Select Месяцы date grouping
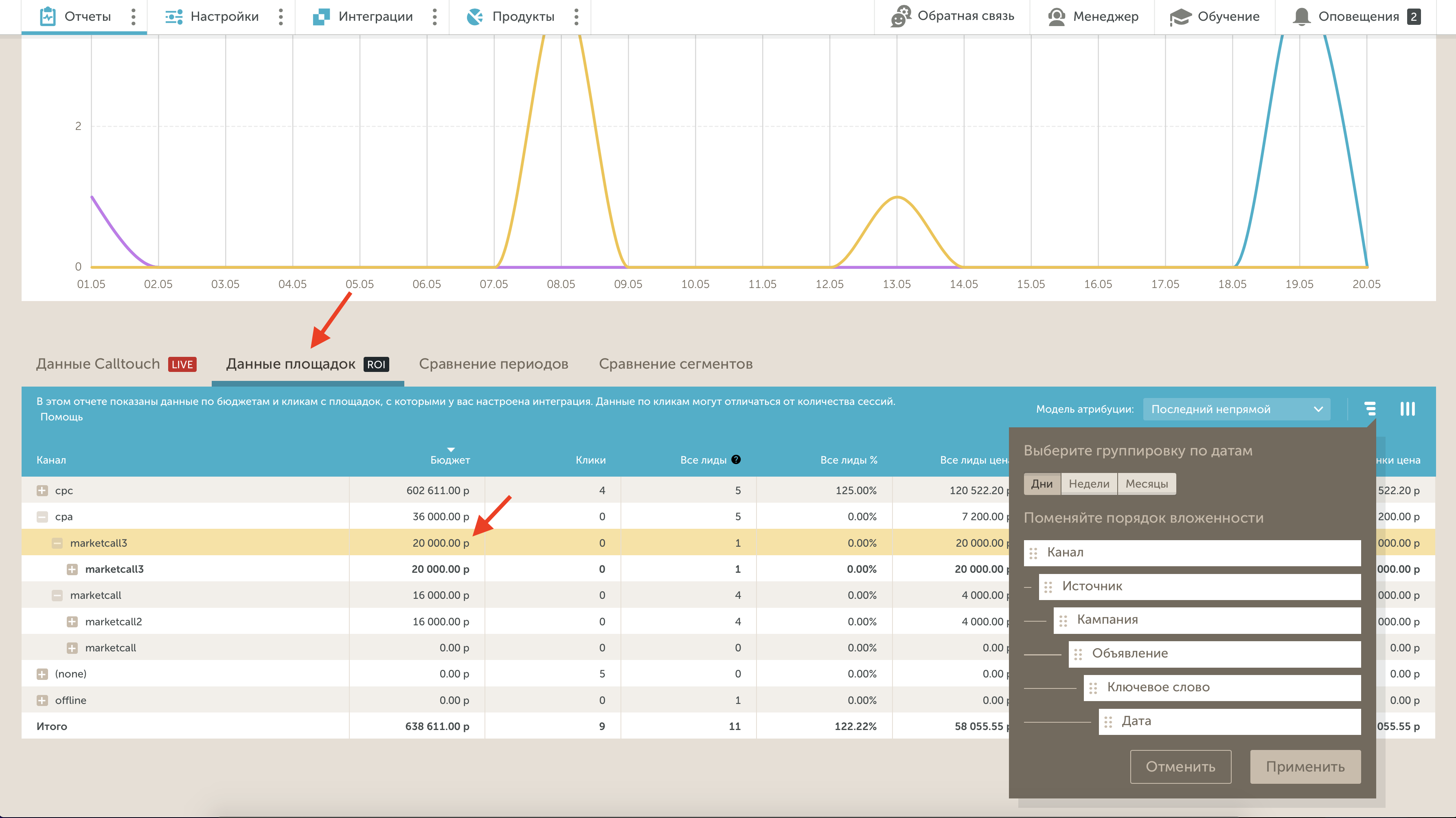The width and height of the screenshot is (1456, 818). click(x=1146, y=484)
